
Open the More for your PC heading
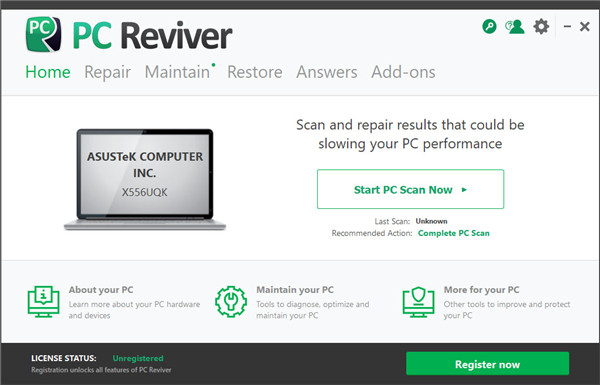click(481, 290)
